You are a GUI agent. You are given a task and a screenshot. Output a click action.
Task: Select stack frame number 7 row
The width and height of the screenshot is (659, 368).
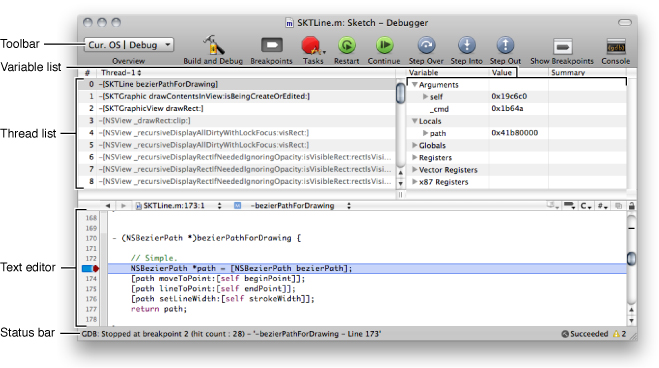coord(236,169)
